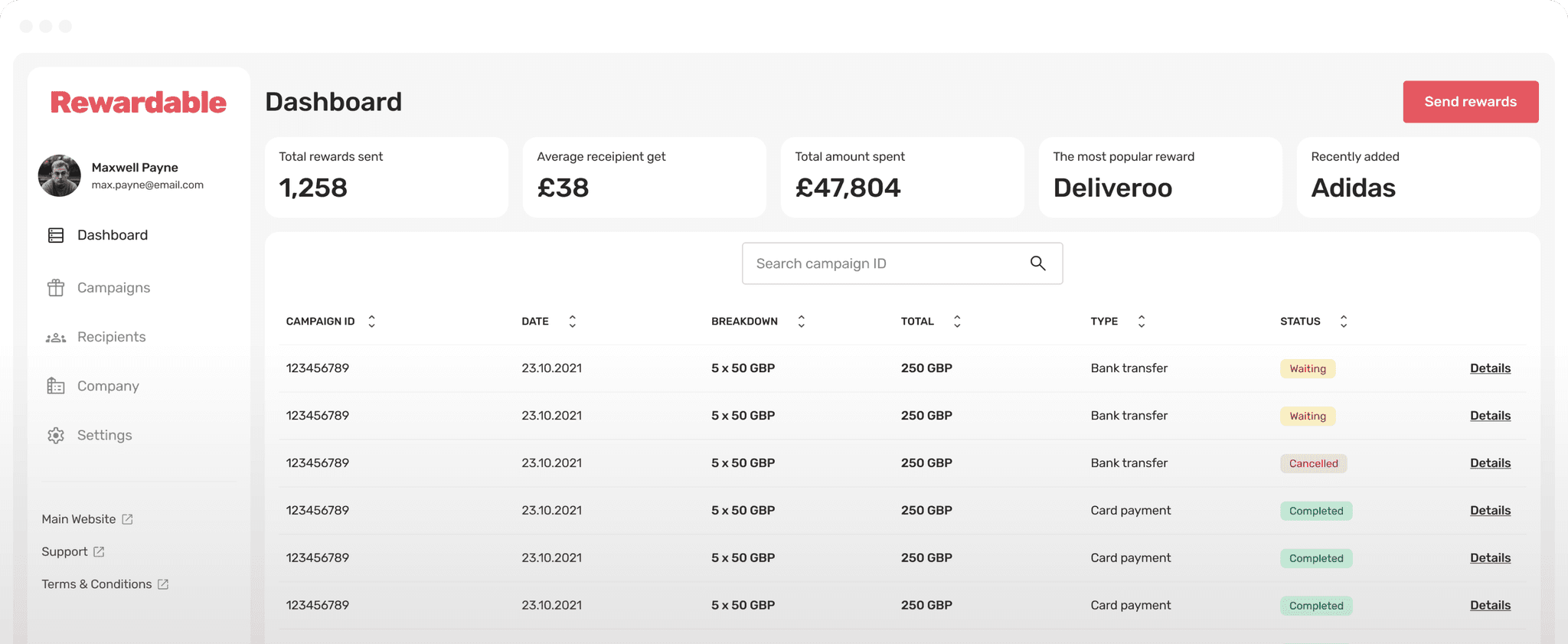
Task: Click the Rewardable logo
Action: (139, 102)
